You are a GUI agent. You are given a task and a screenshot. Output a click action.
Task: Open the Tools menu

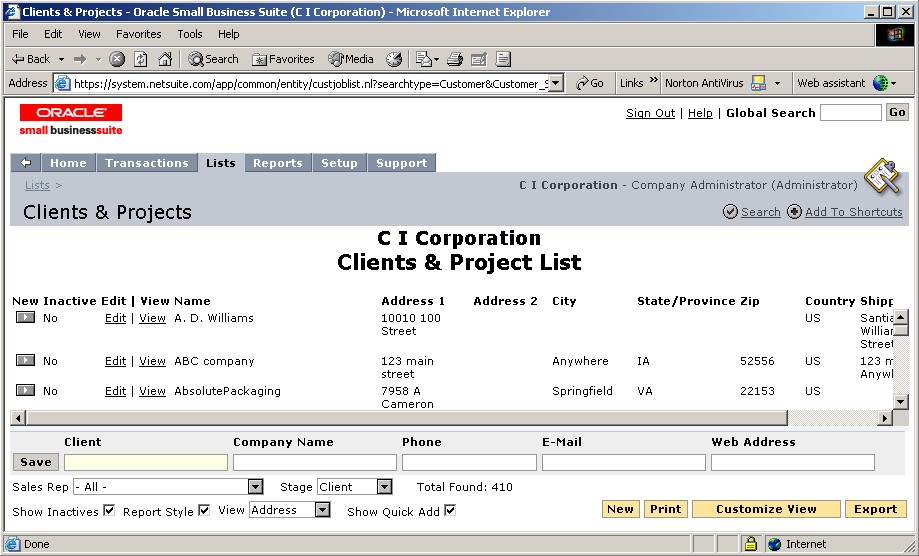click(190, 34)
